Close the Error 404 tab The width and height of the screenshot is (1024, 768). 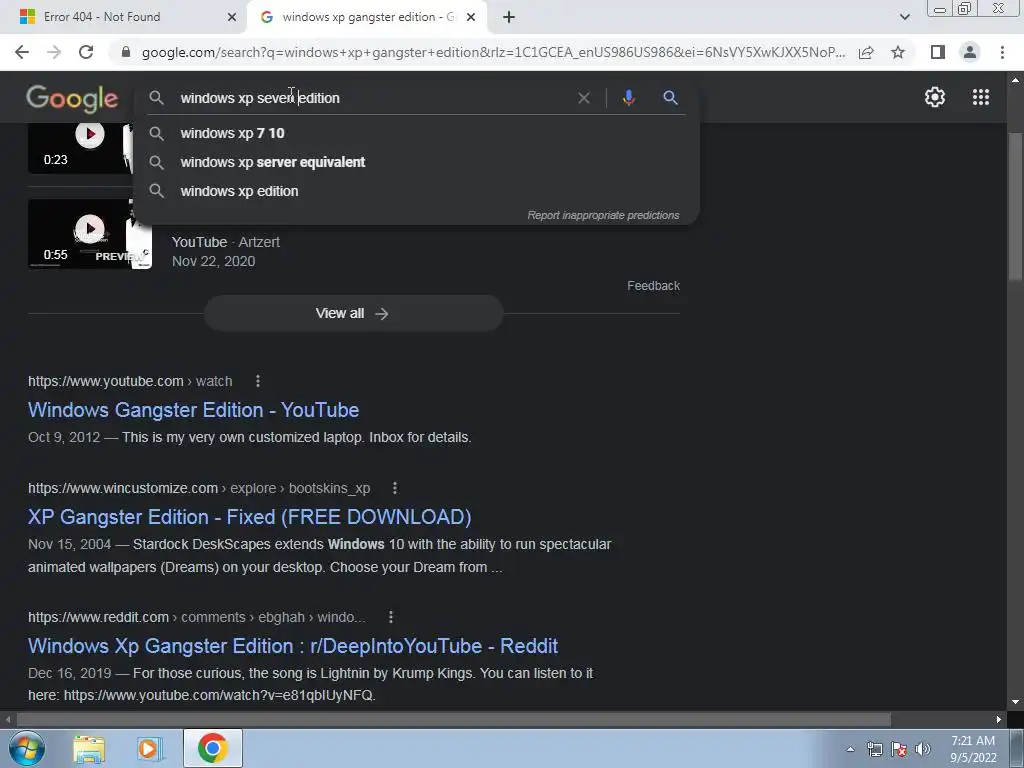click(232, 17)
